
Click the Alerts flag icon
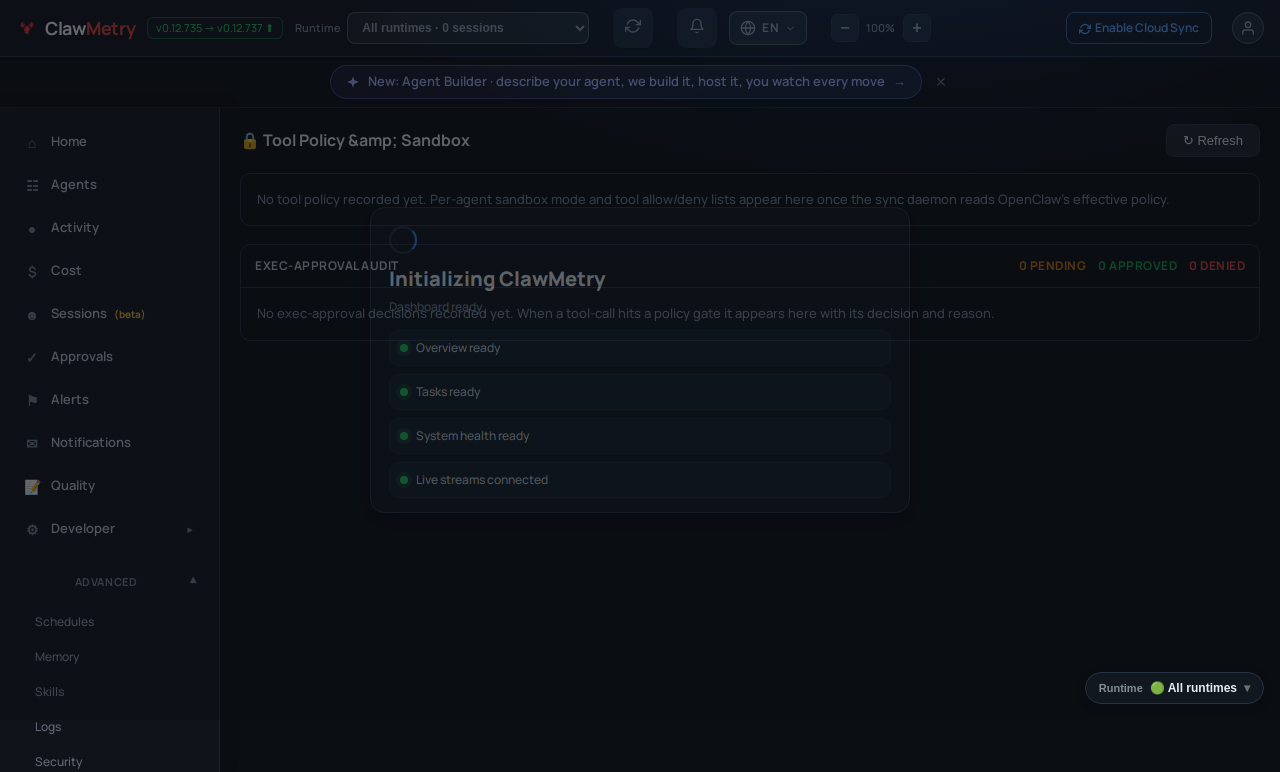(x=32, y=401)
